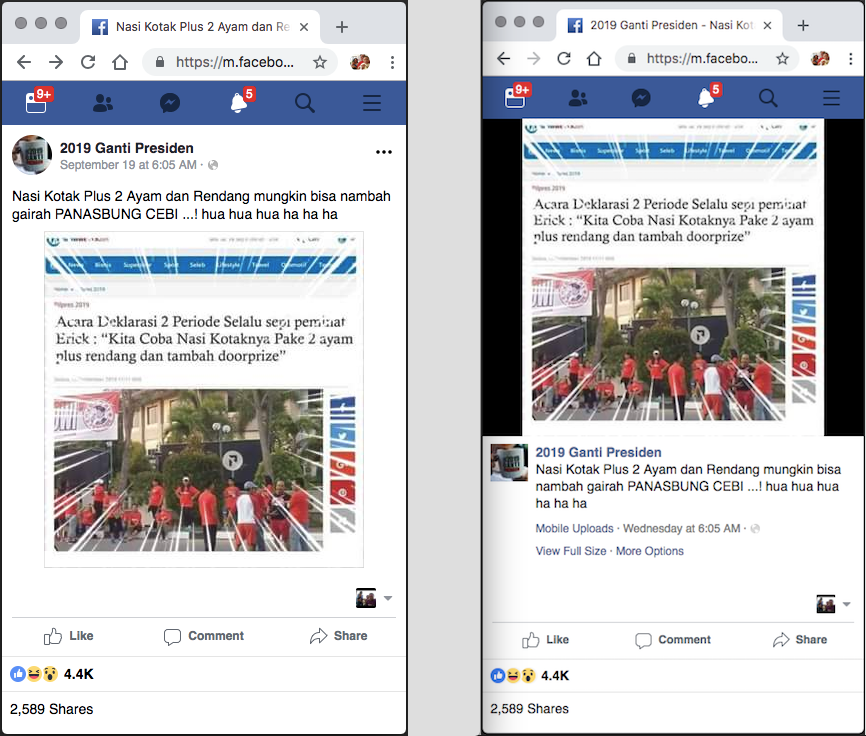The image size is (866, 736).
Task: Open the 'Mobile Uploads' album link
Action: 574,528
